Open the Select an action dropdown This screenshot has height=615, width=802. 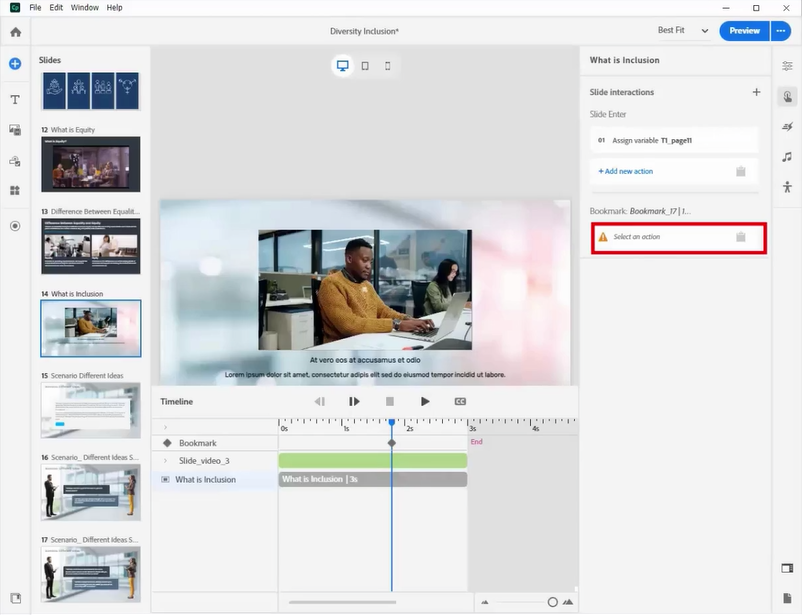point(674,237)
